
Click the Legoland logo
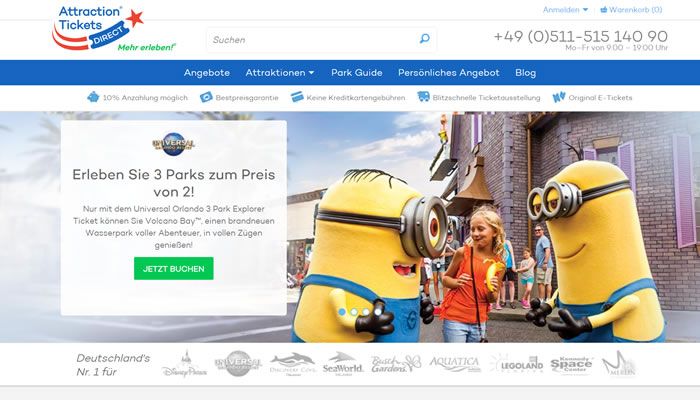coord(516,364)
